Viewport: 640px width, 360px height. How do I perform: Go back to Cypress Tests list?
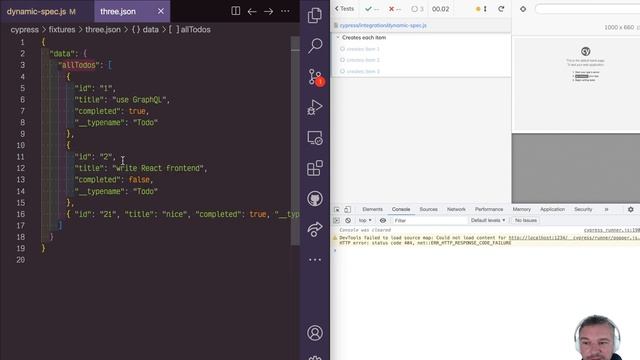pos(344,9)
